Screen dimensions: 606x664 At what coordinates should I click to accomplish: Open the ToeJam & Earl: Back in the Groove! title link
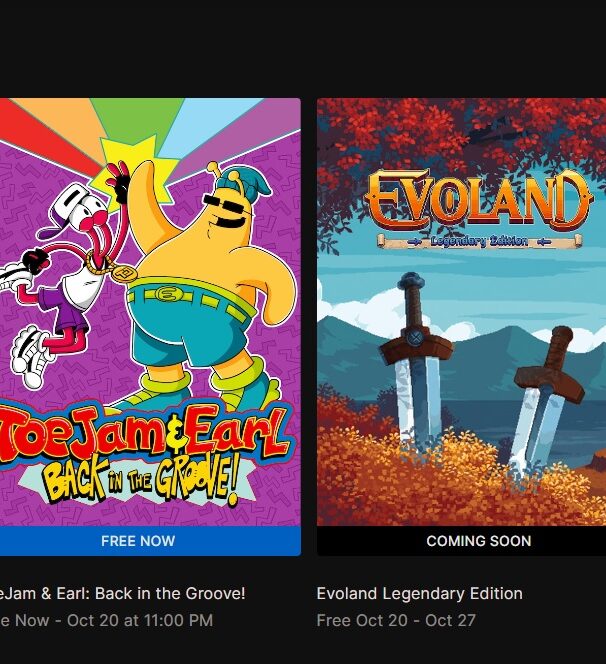123,593
